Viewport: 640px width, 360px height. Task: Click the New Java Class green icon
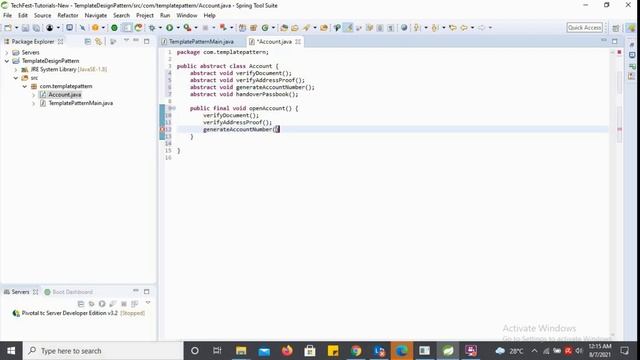click(265, 28)
